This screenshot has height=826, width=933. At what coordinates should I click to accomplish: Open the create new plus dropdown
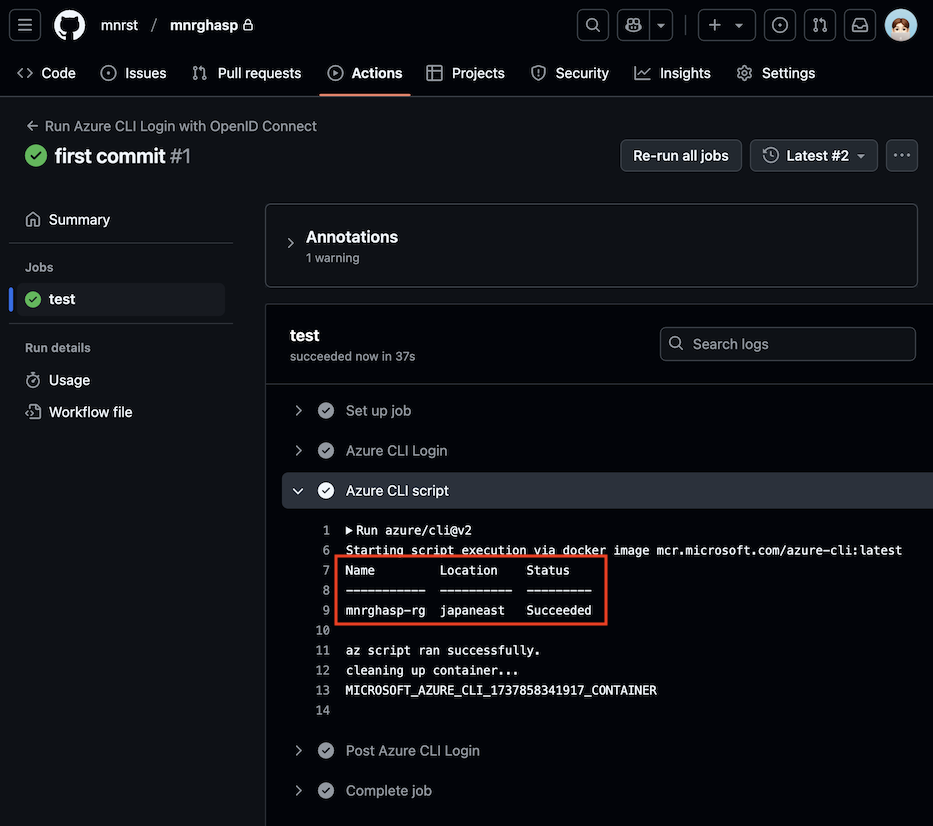726,25
